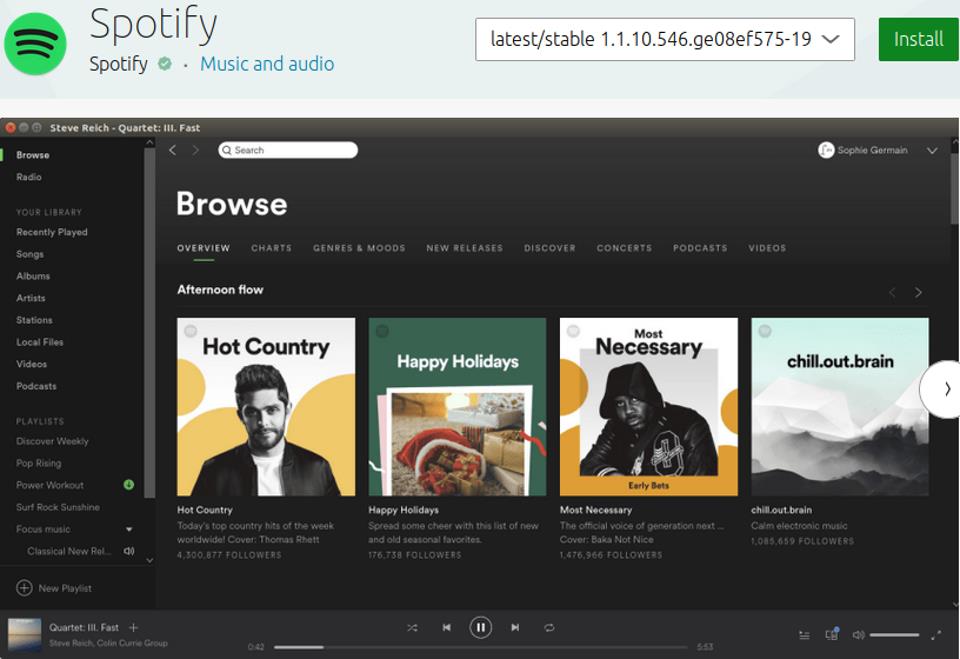Open the Happy Holidays playlist cover
The width and height of the screenshot is (960, 659).
click(x=457, y=407)
